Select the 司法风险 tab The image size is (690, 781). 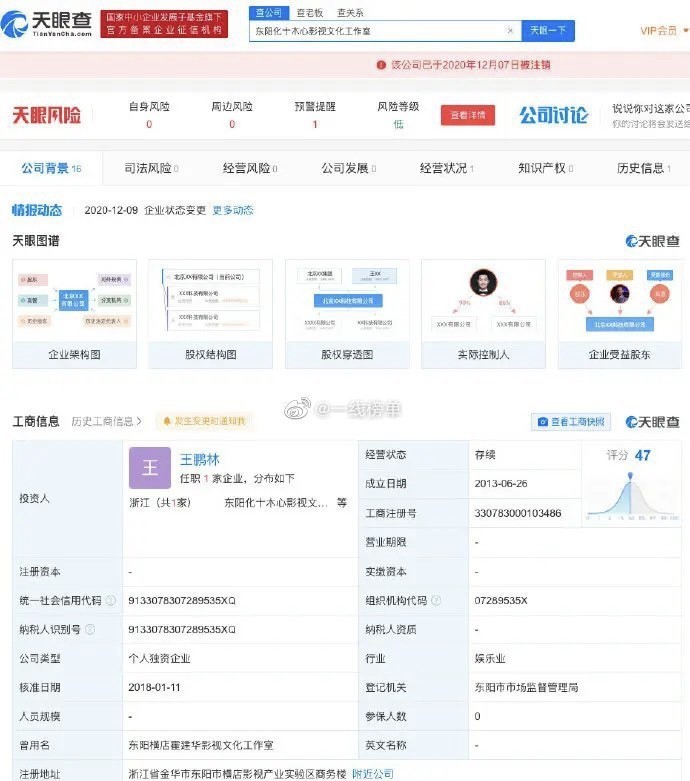151,168
